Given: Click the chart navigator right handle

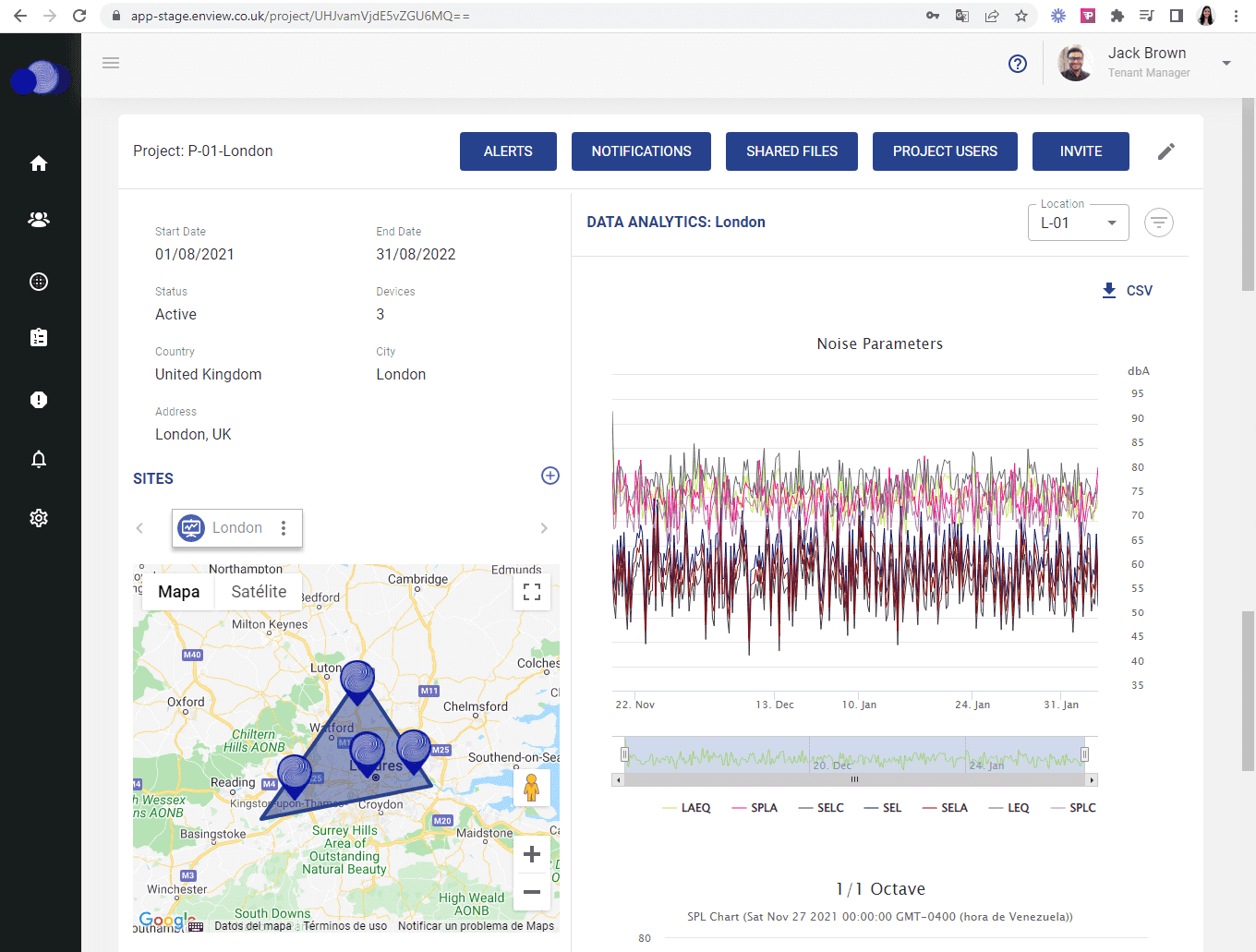Looking at the screenshot, I should [1084, 754].
